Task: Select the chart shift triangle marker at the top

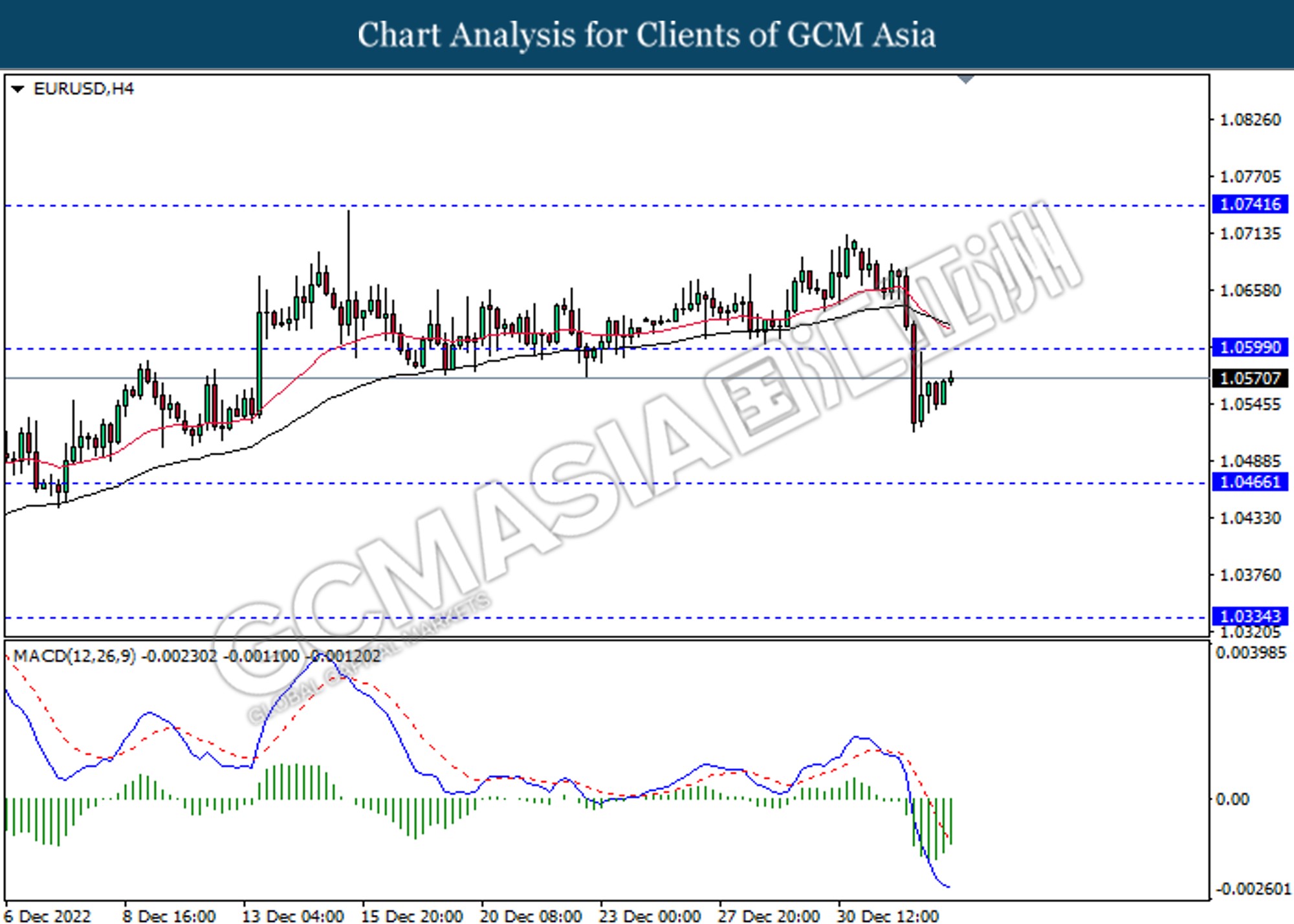Action: (x=965, y=80)
